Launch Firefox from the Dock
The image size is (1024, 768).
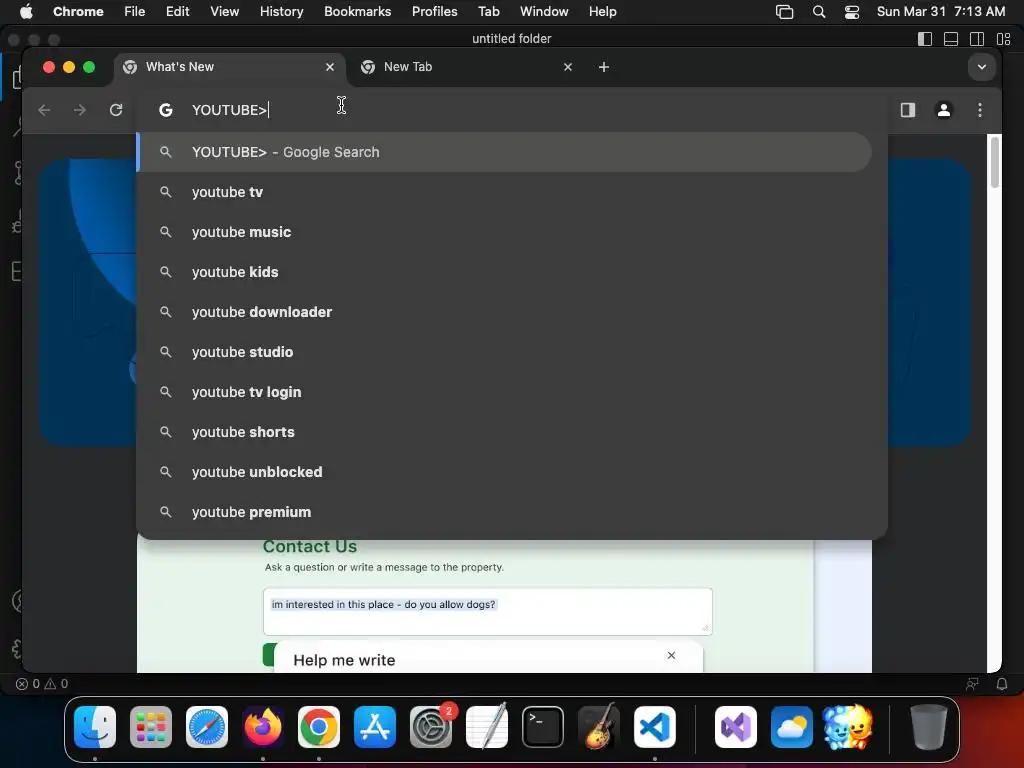263,727
